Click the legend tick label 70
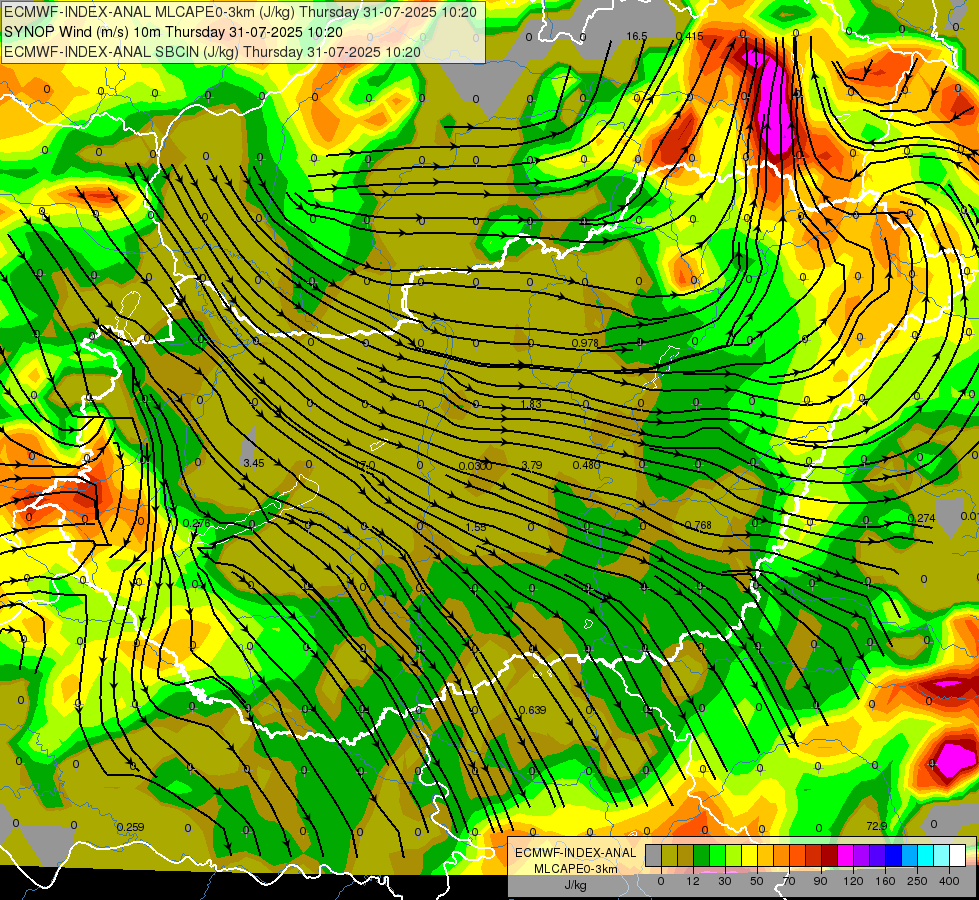This screenshot has width=979, height=900. click(789, 881)
